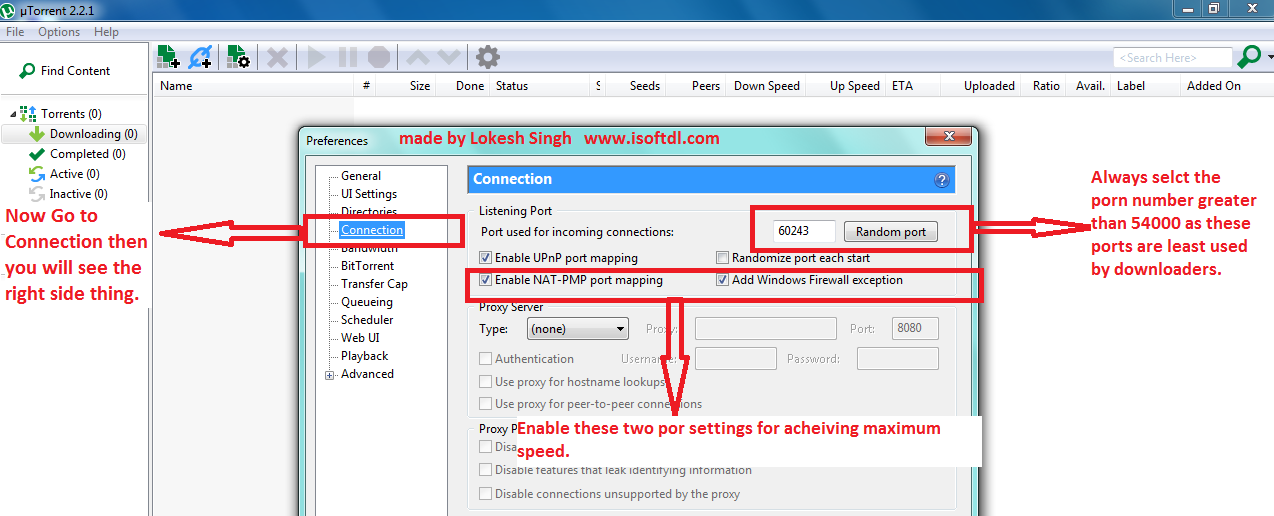Toggle Enable UPnP port mapping

pos(485,258)
